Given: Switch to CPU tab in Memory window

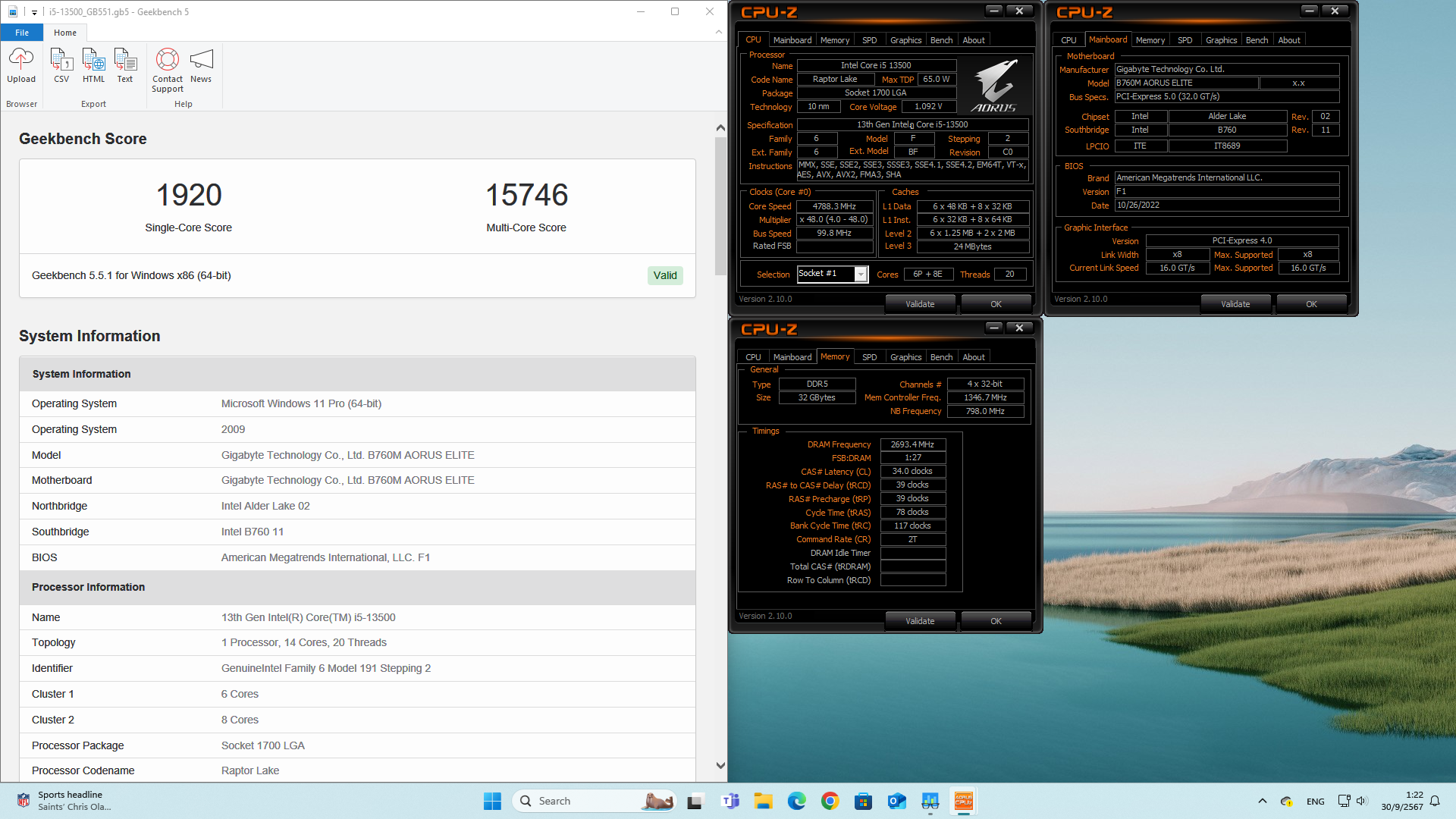Looking at the screenshot, I should [x=753, y=357].
